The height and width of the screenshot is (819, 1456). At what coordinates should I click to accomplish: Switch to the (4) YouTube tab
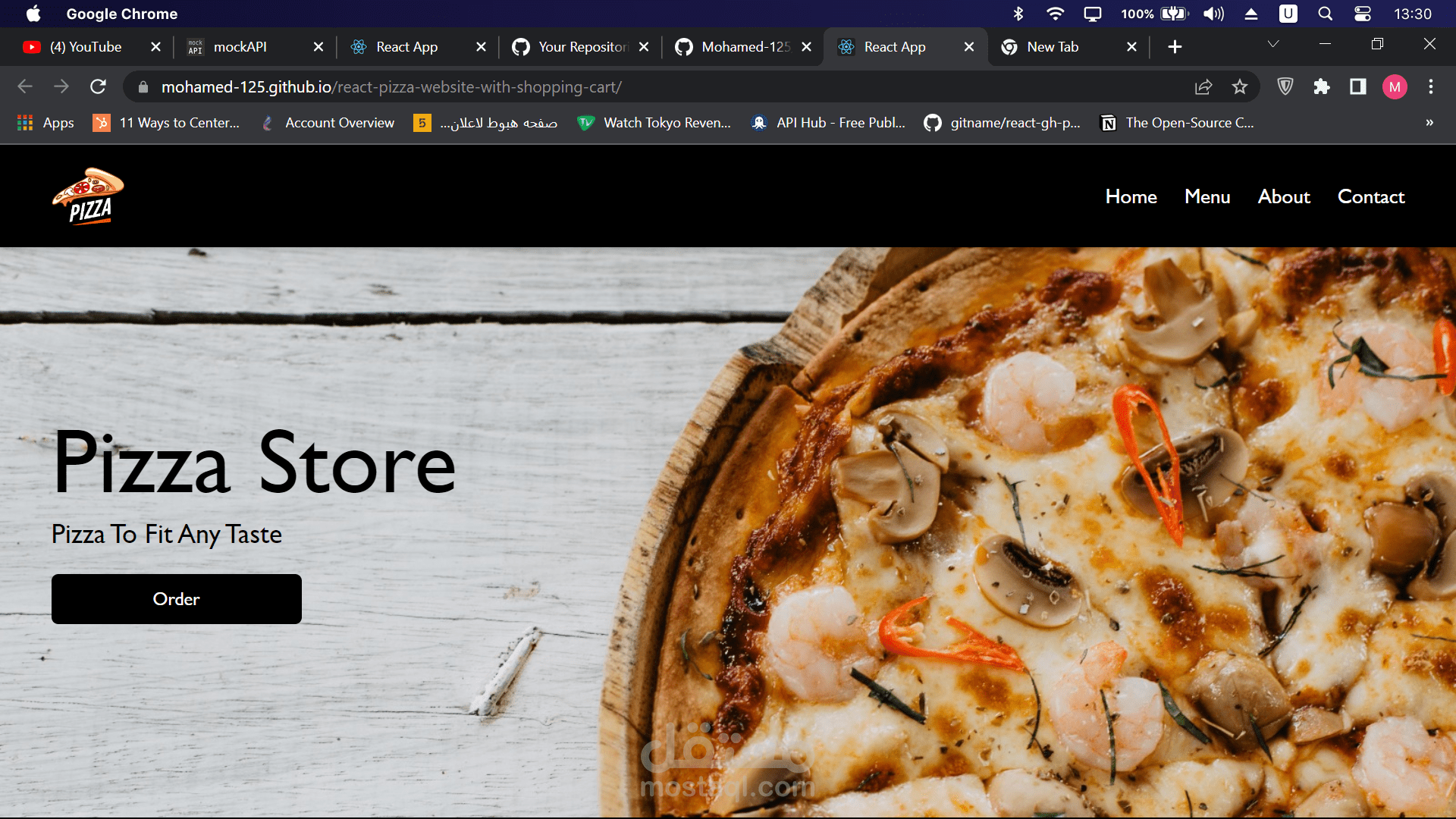click(92, 47)
